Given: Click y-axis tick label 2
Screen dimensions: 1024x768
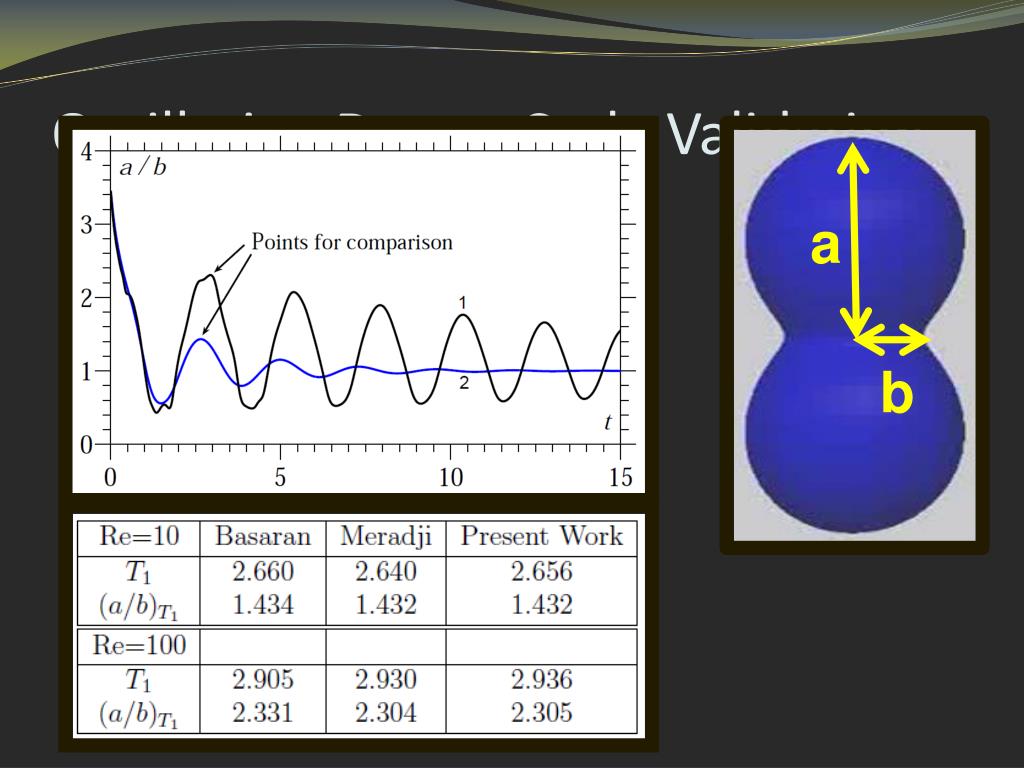Looking at the screenshot, I should [x=87, y=299].
